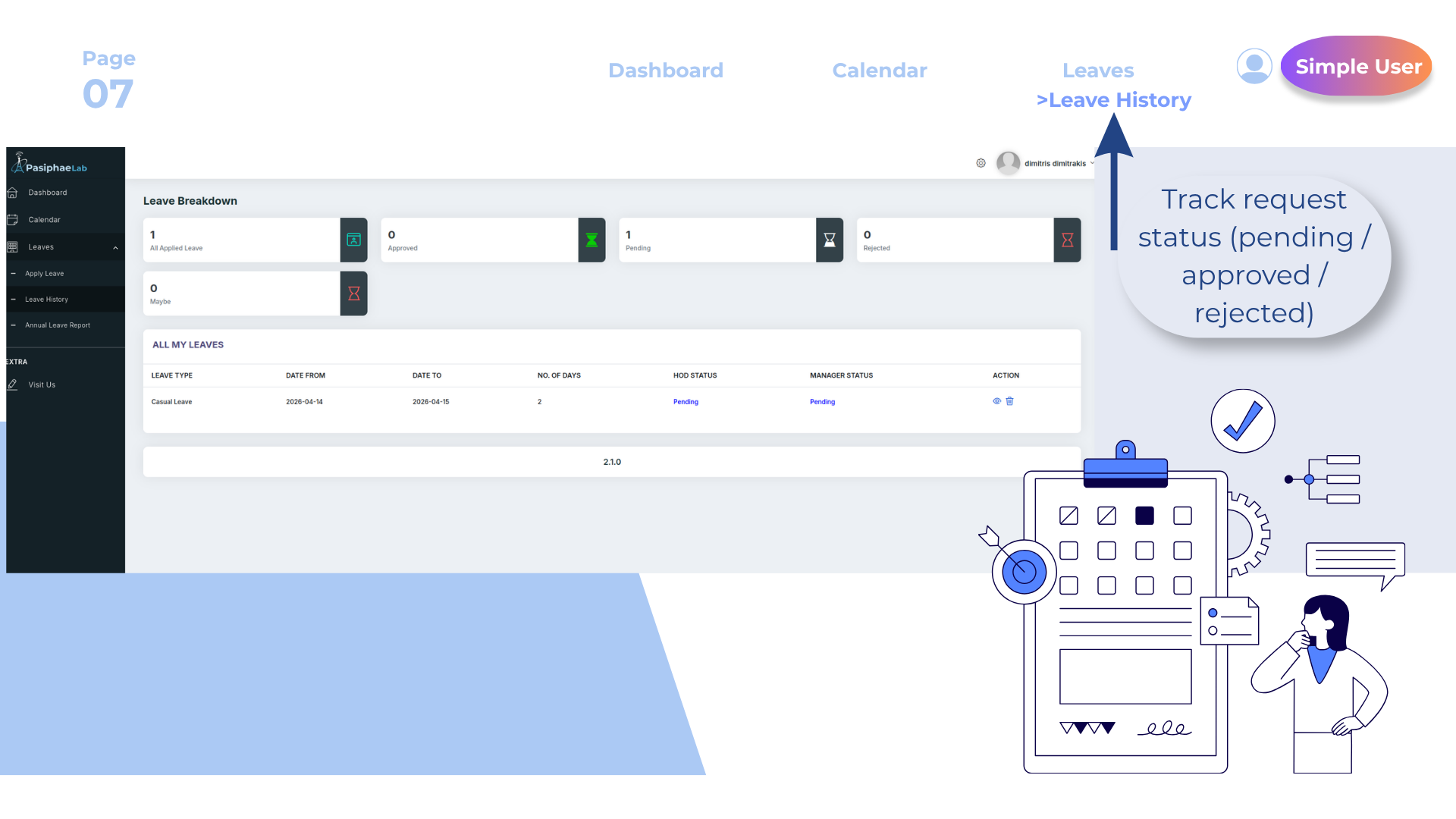This screenshot has height=819, width=1456.
Task: Open the dimitris dimitrakis user dropdown
Action: pyautogui.click(x=1059, y=163)
